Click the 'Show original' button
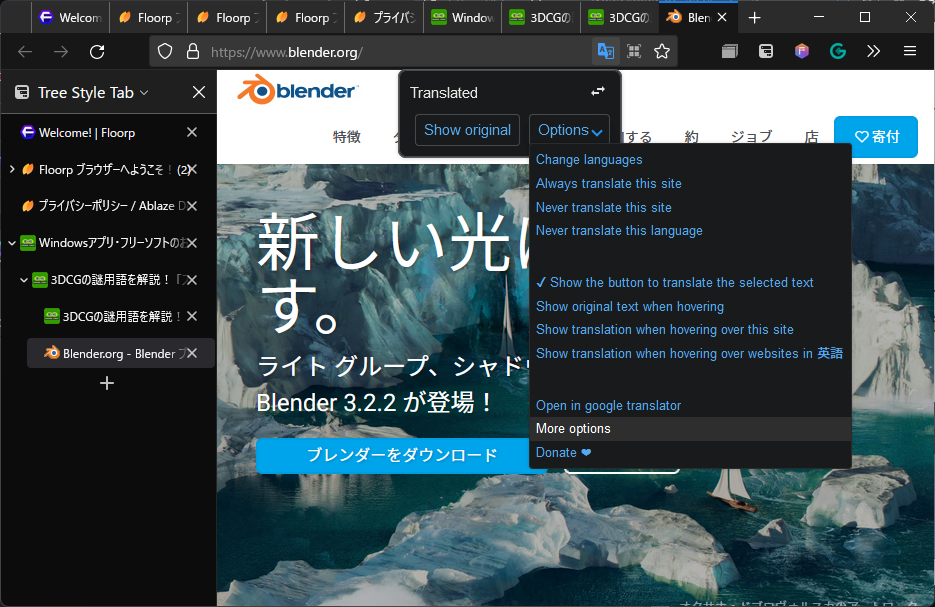Screen dimensions: 935x607 coord(466,129)
